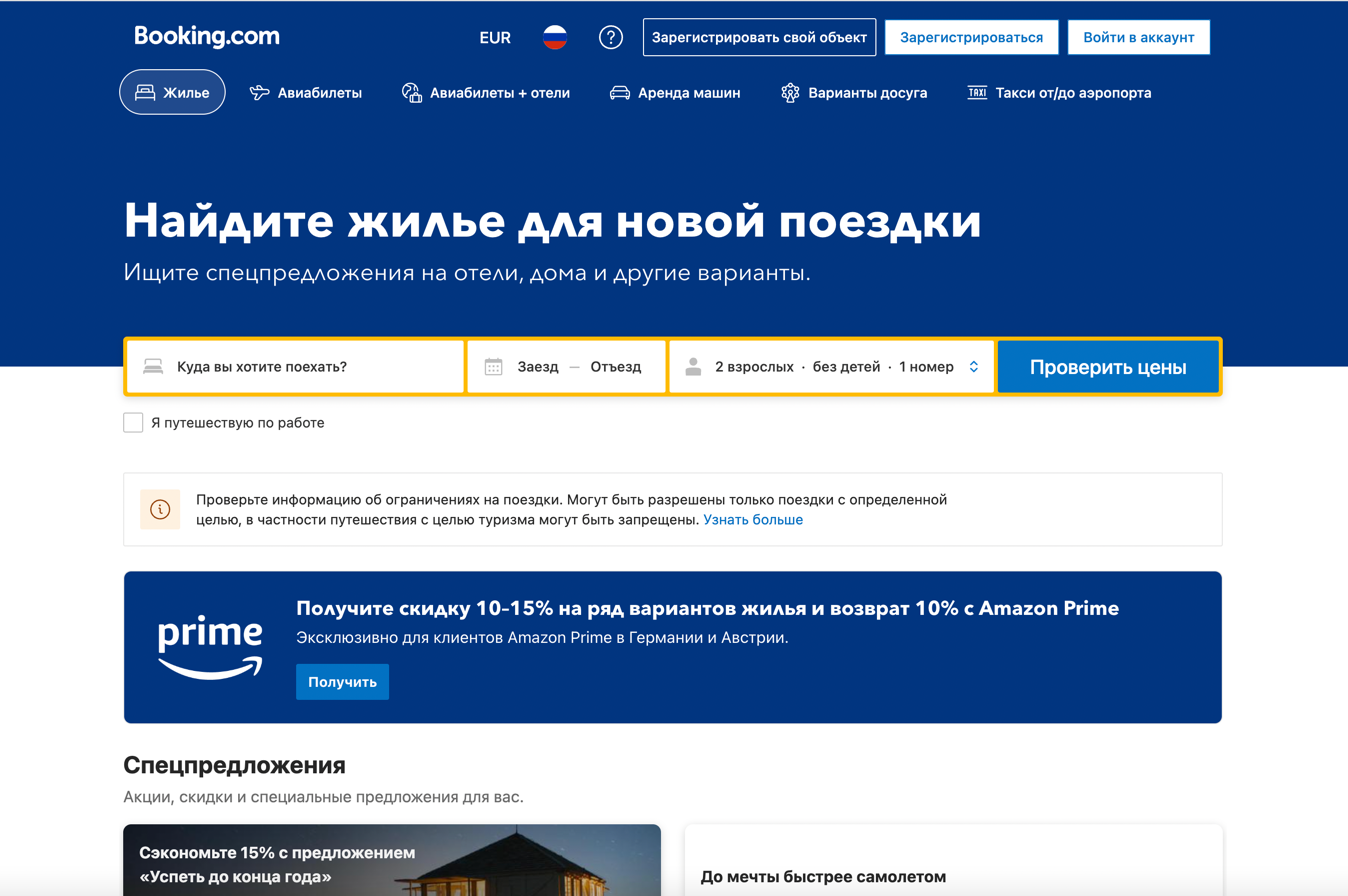
Task: Open the Russian flag language selector
Action: click(x=555, y=38)
